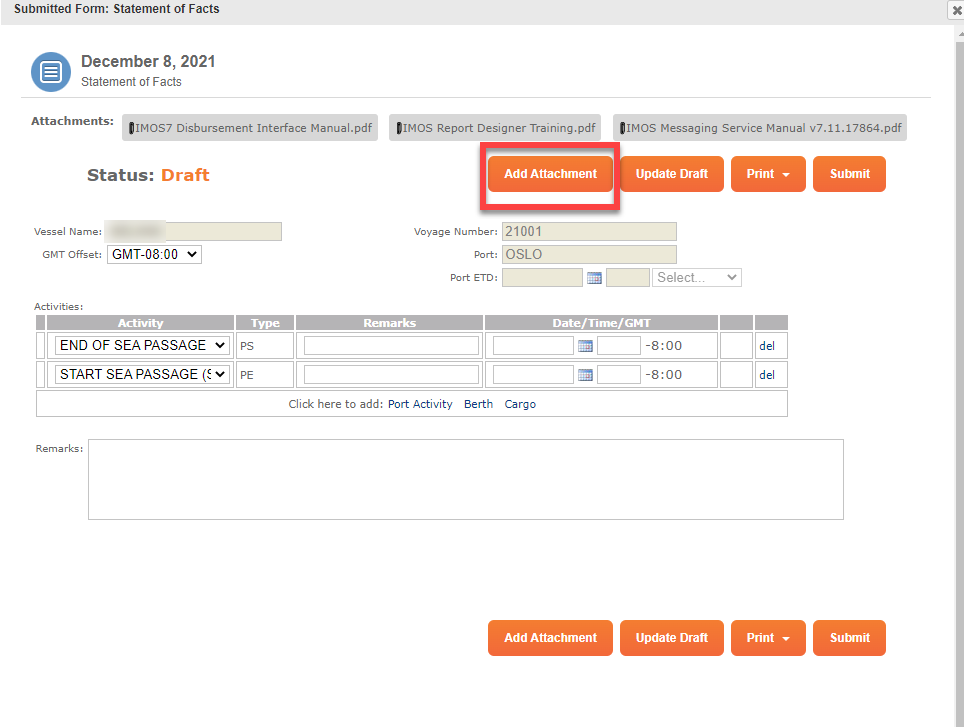Open the GMT Offset dropdown

pyautogui.click(x=154, y=254)
